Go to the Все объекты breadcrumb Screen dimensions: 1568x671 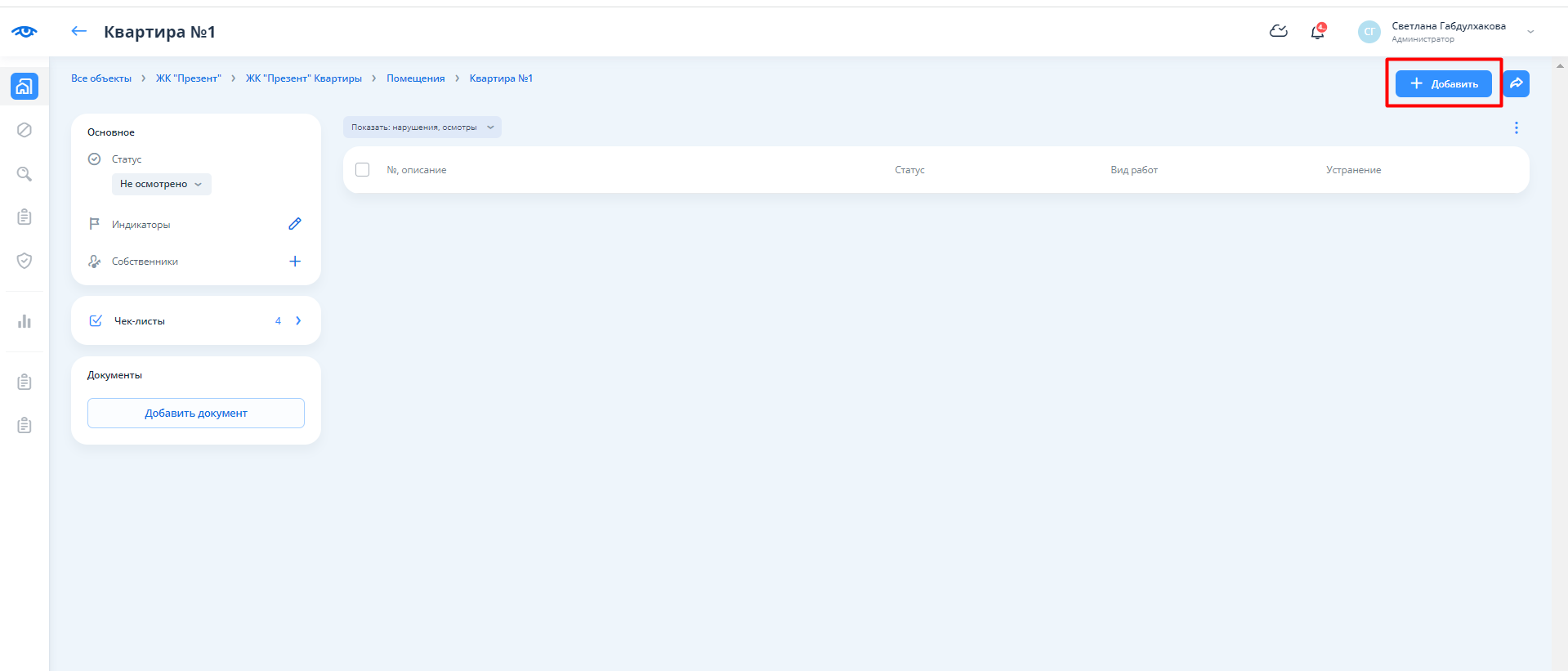pyautogui.click(x=101, y=78)
